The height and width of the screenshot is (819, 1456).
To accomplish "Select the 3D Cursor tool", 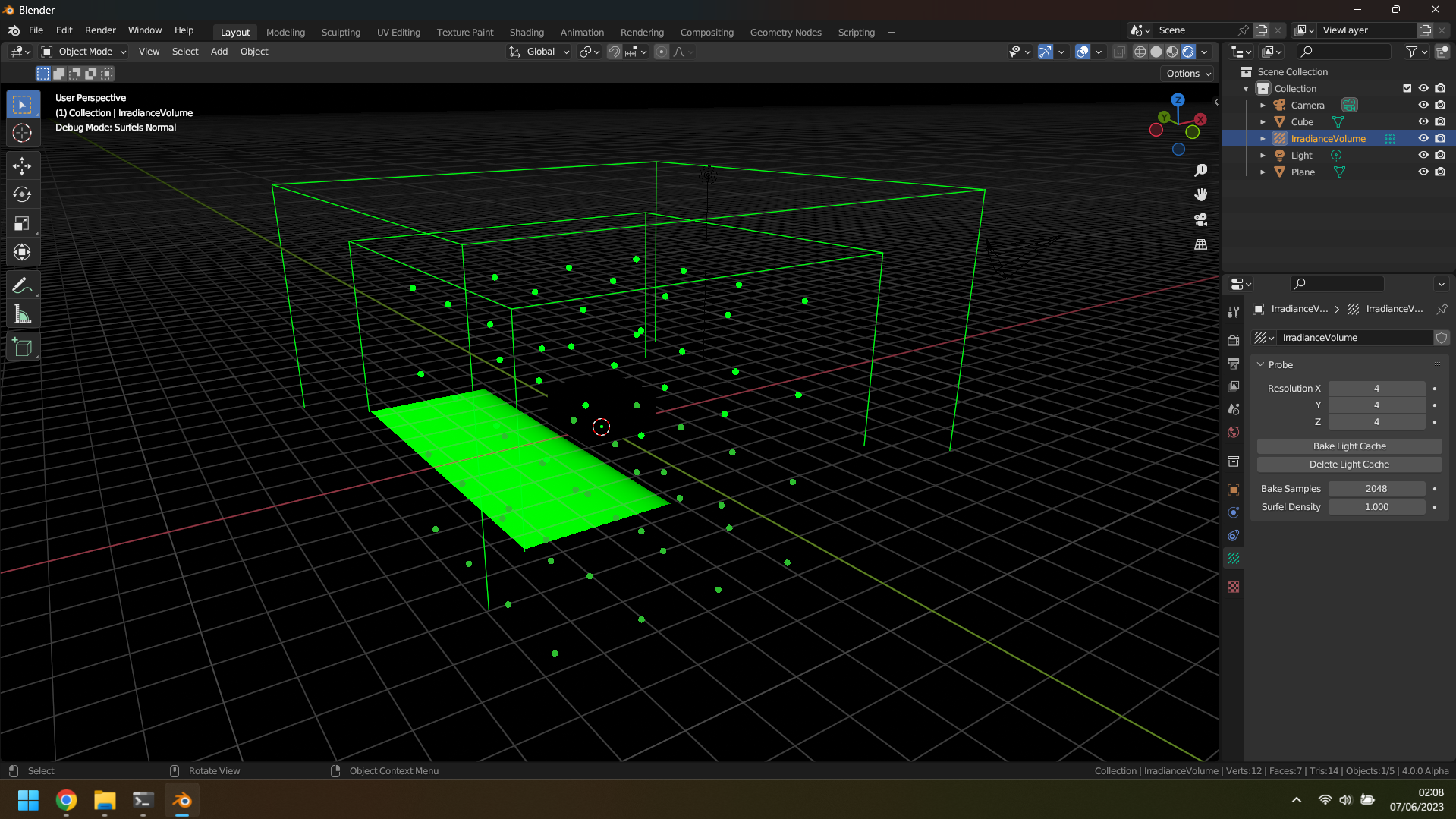I will click(22, 134).
